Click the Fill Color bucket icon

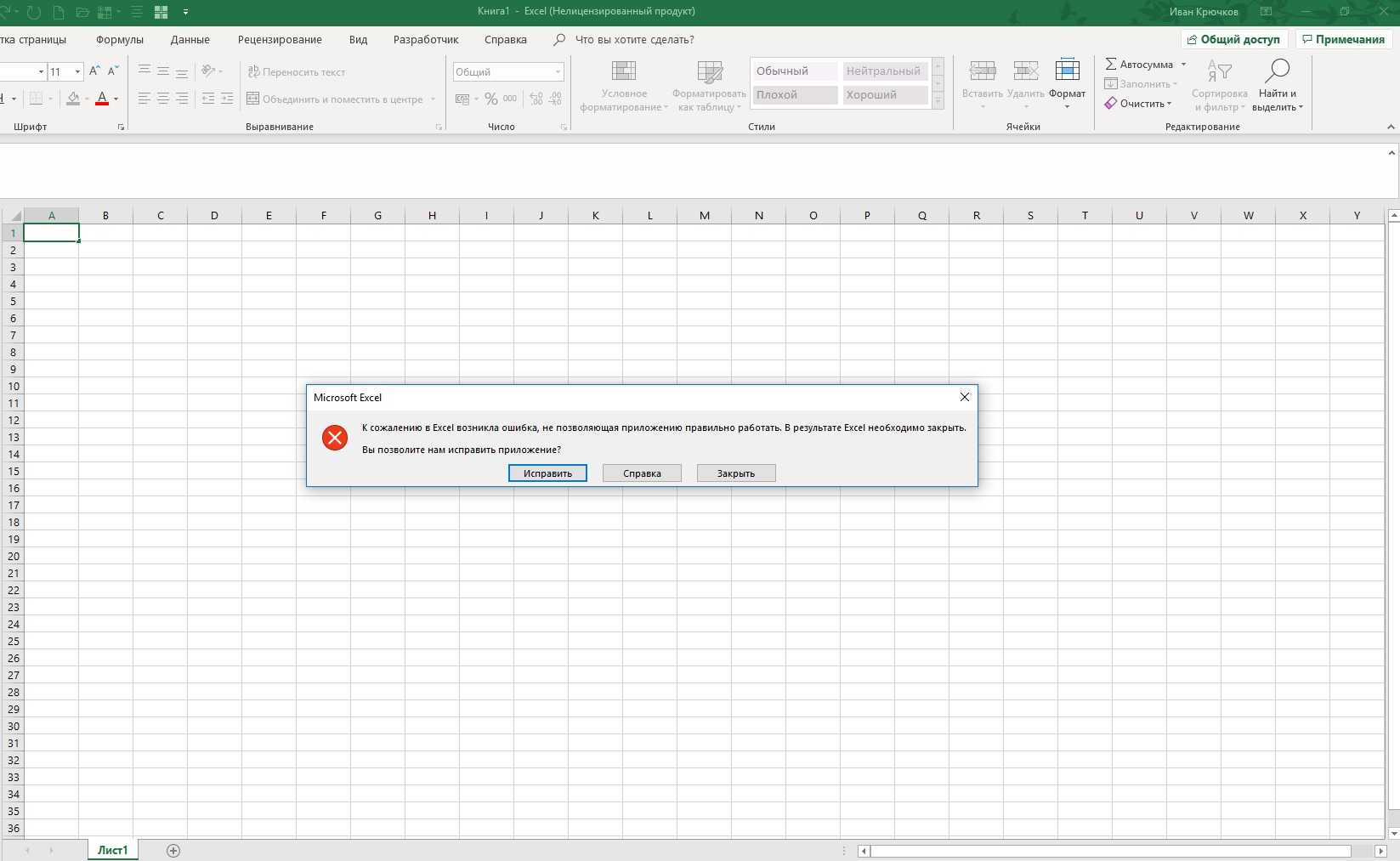[73, 99]
